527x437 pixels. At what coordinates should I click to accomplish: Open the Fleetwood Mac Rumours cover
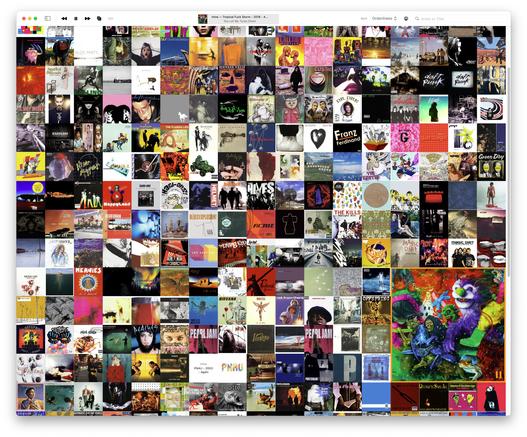coord(203,138)
